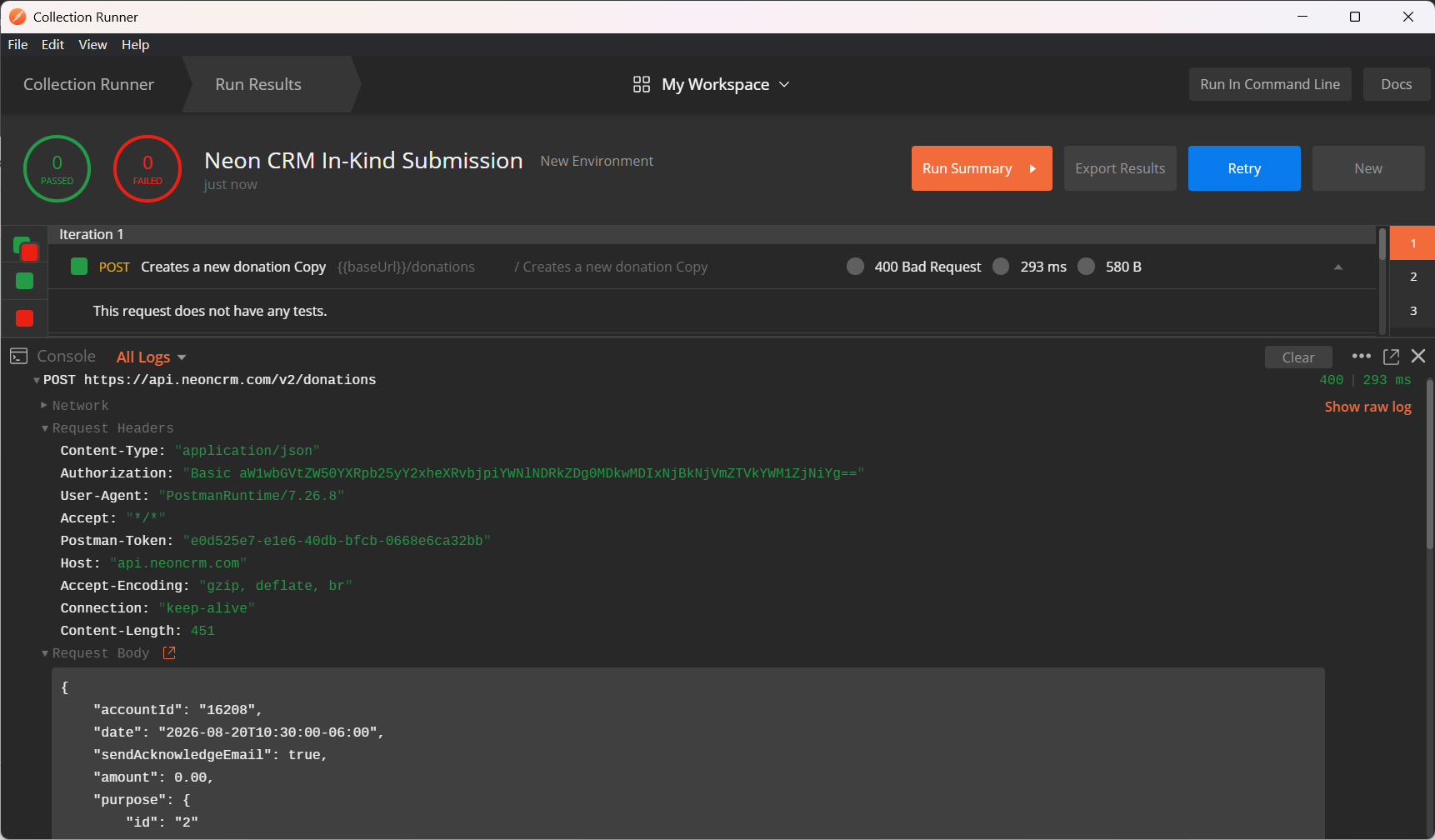Open the Run Summary
This screenshot has width=1435, height=840.
click(x=982, y=168)
